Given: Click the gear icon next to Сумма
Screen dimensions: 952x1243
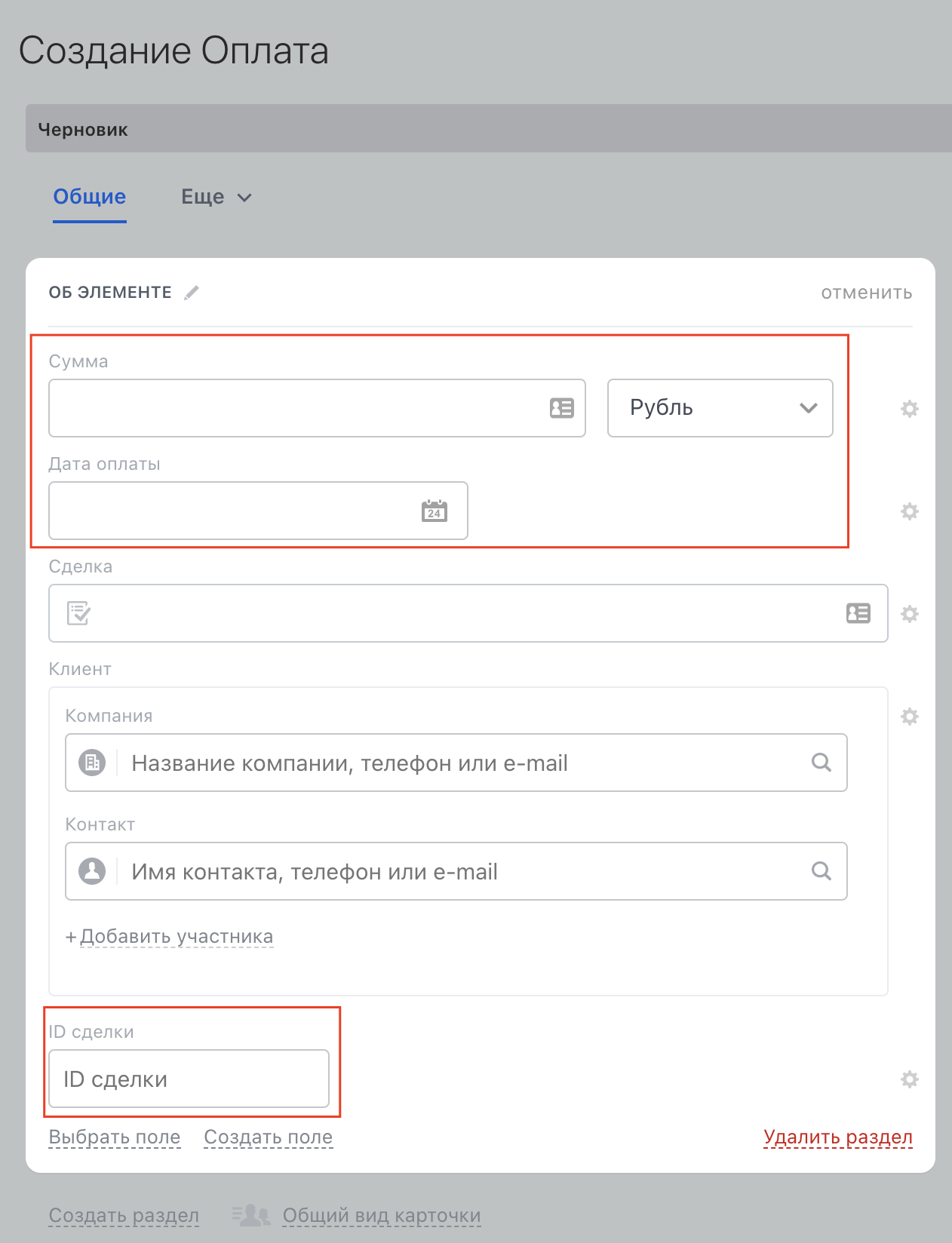Looking at the screenshot, I should click(x=910, y=409).
